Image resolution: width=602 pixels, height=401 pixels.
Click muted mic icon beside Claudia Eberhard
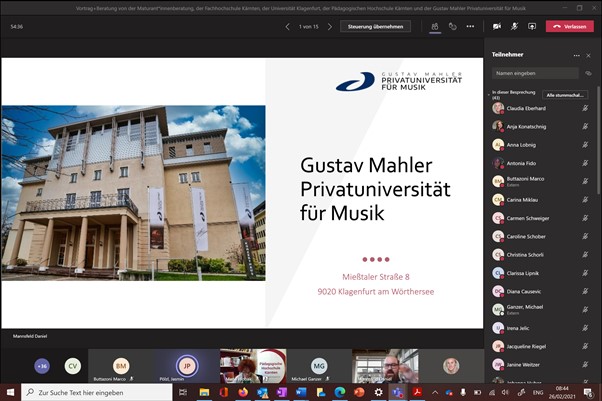585,108
